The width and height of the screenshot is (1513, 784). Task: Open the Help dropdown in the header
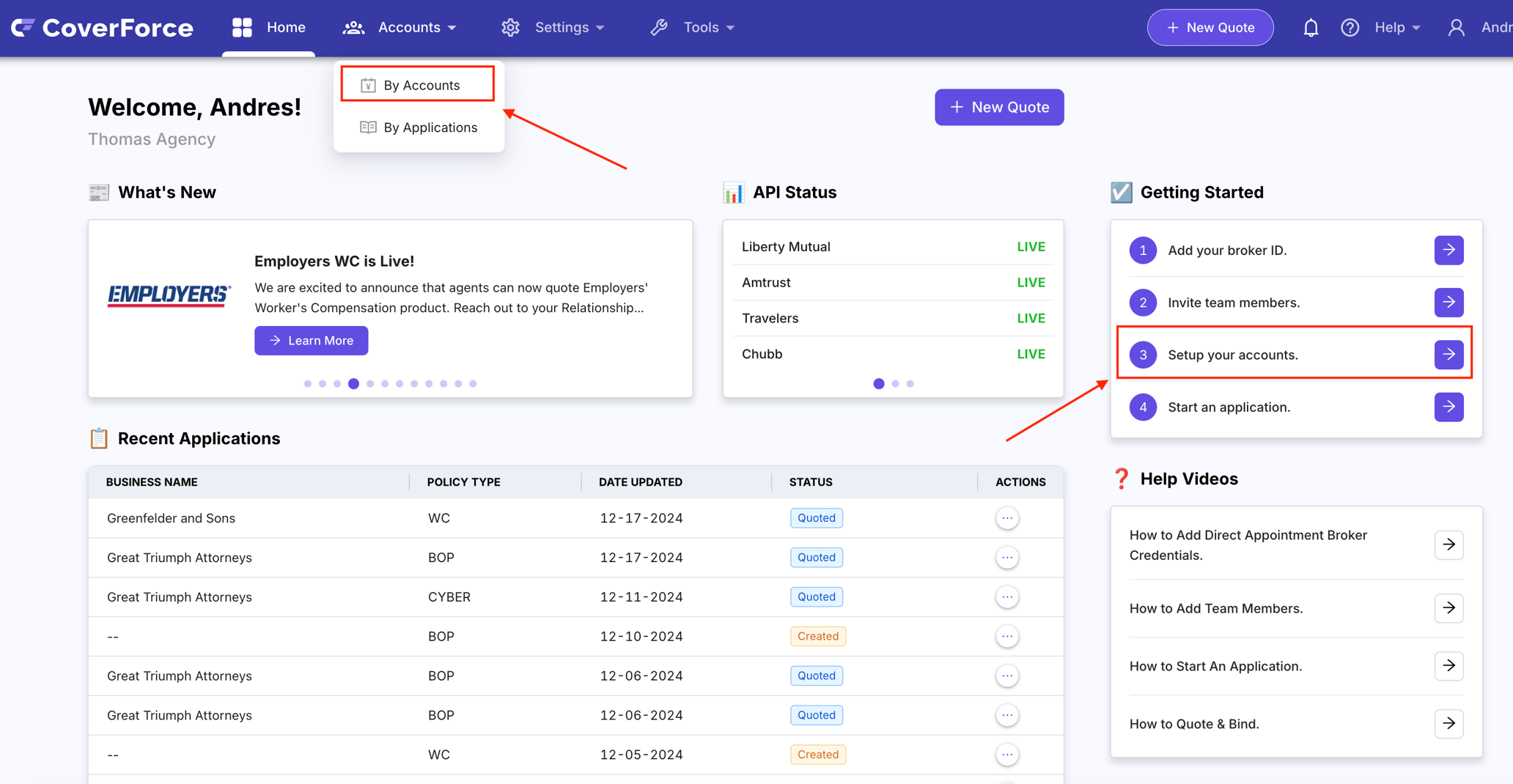click(x=1397, y=28)
